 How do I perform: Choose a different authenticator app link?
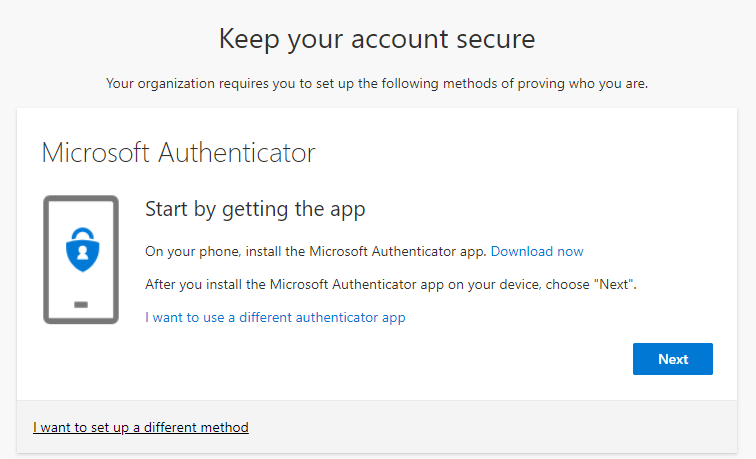[x=275, y=317]
